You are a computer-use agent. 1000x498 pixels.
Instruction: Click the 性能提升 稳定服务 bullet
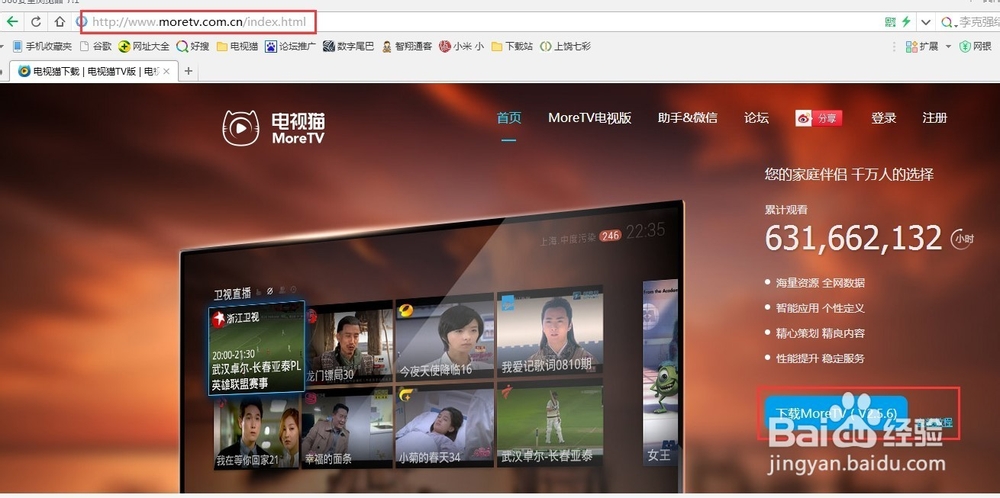coord(820,358)
